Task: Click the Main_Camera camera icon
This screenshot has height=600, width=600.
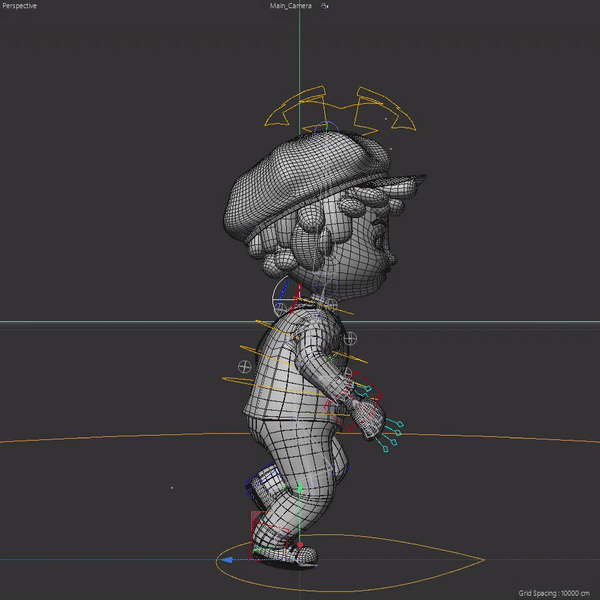Action: 324,6
